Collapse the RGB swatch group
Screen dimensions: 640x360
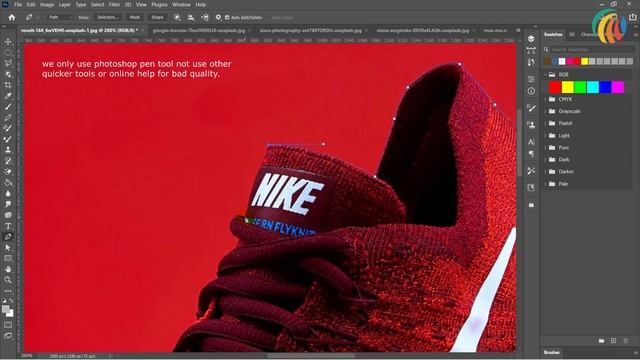(x=545, y=75)
